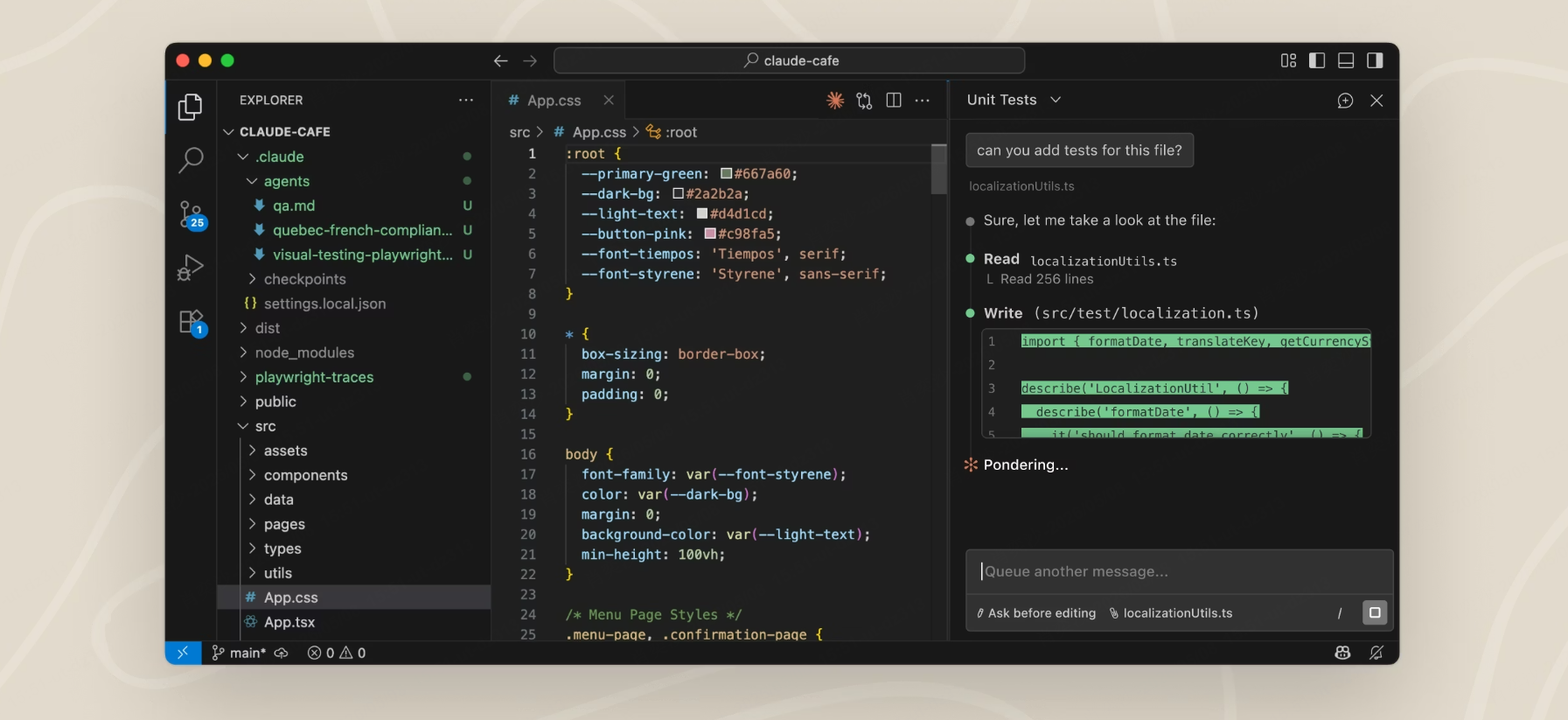The width and height of the screenshot is (1568, 720).
Task: Toggle the primary side bar
Action: click(x=1317, y=60)
